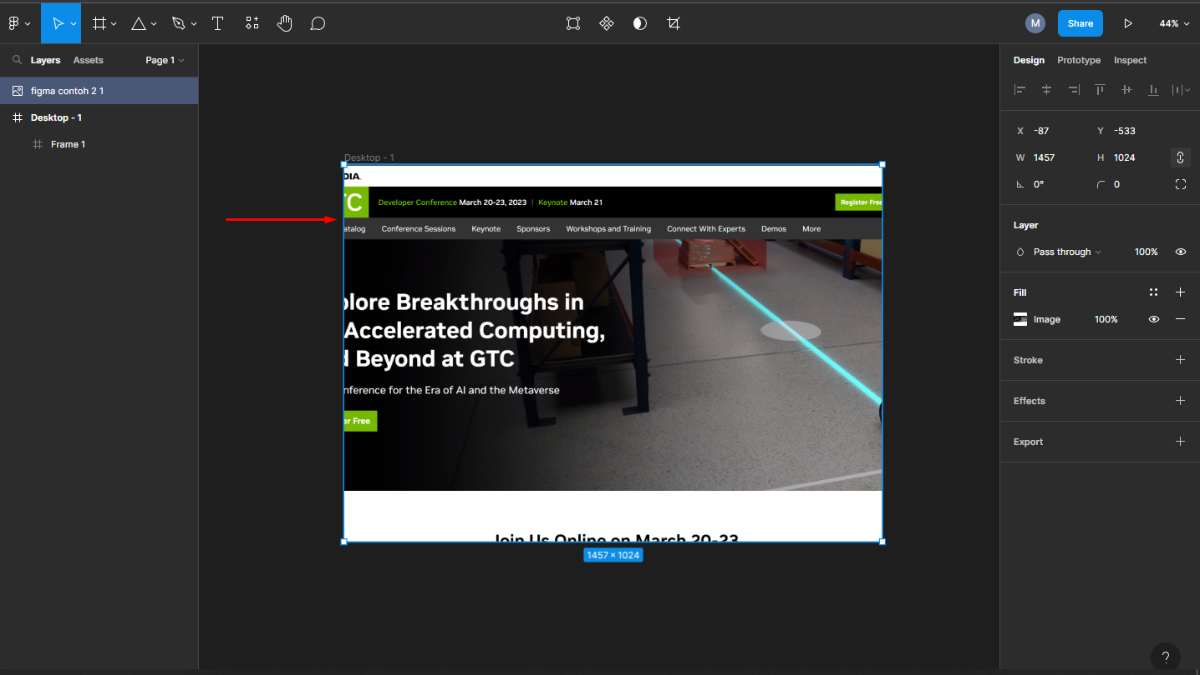
Task: Expand Frame tool options dropdown arrow
Action: coord(114,23)
